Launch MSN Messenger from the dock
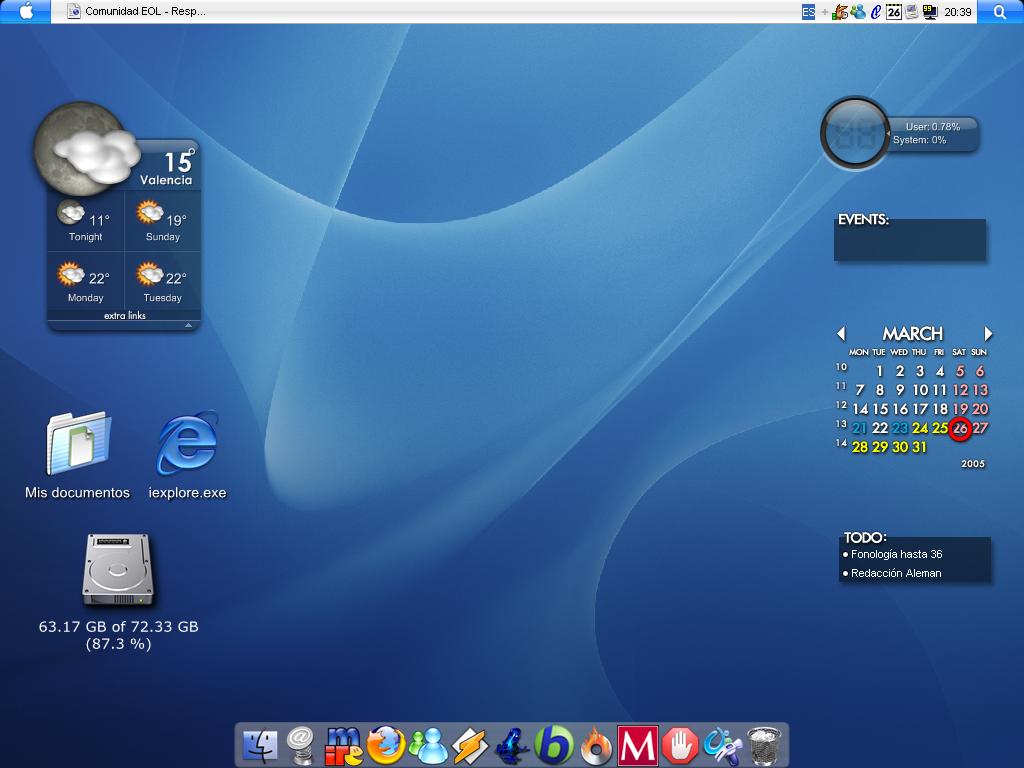Image resolution: width=1024 pixels, height=768 pixels. click(x=430, y=745)
